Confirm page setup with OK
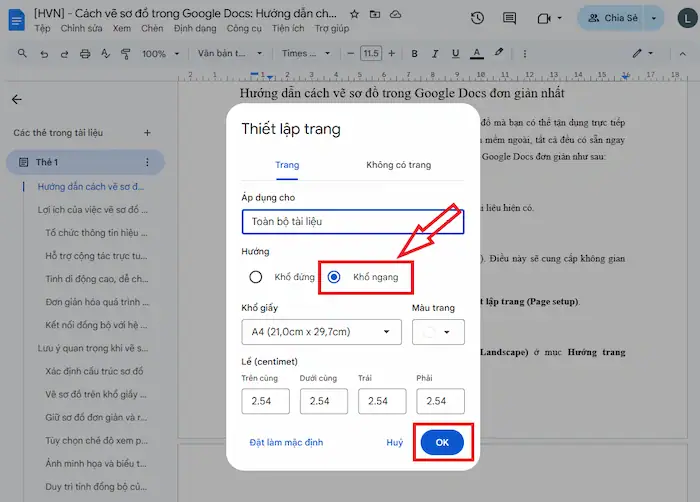The width and height of the screenshot is (700, 502). pos(442,442)
